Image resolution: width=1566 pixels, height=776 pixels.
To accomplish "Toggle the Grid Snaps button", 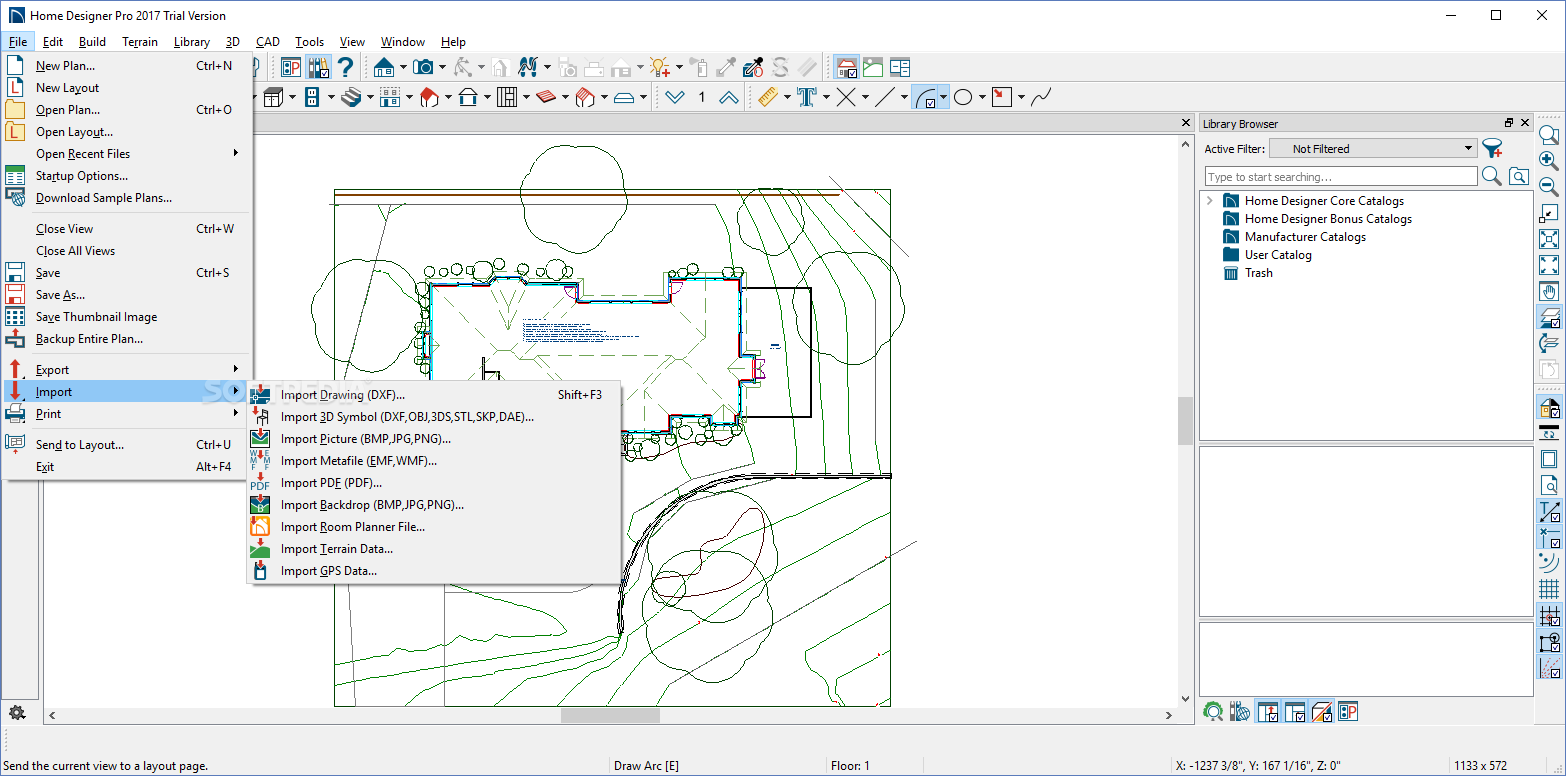I will pyautogui.click(x=1548, y=615).
